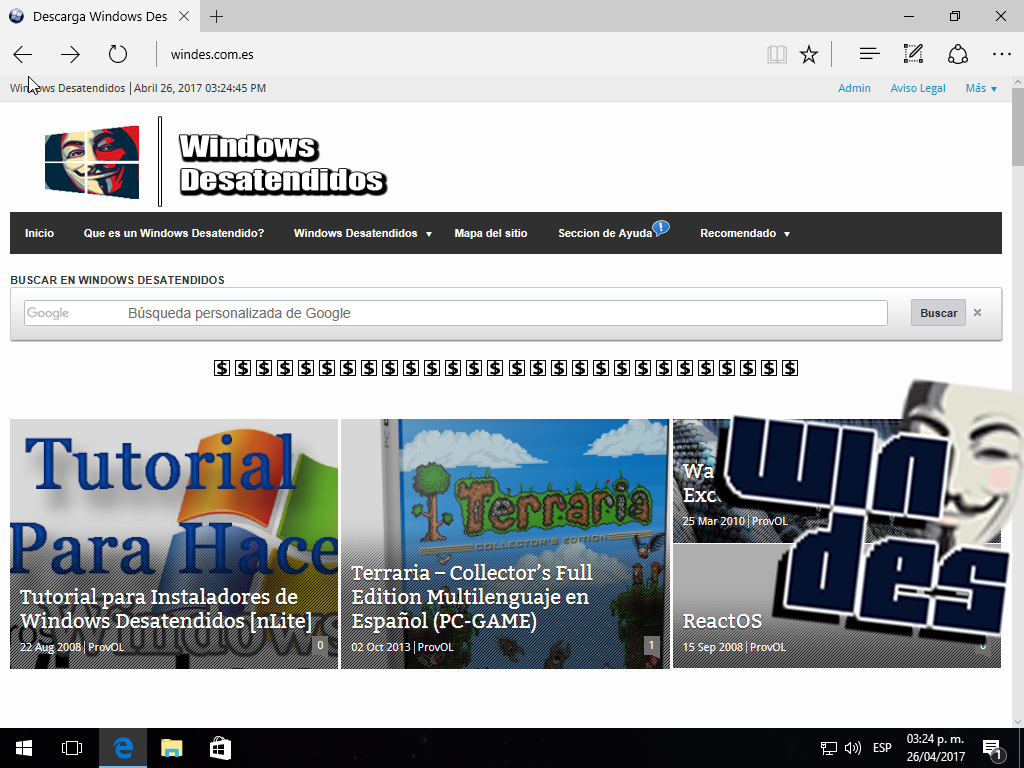Image resolution: width=1024 pixels, height=768 pixels.
Task: Refresh the page with reload icon
Action: coord(118,54)
